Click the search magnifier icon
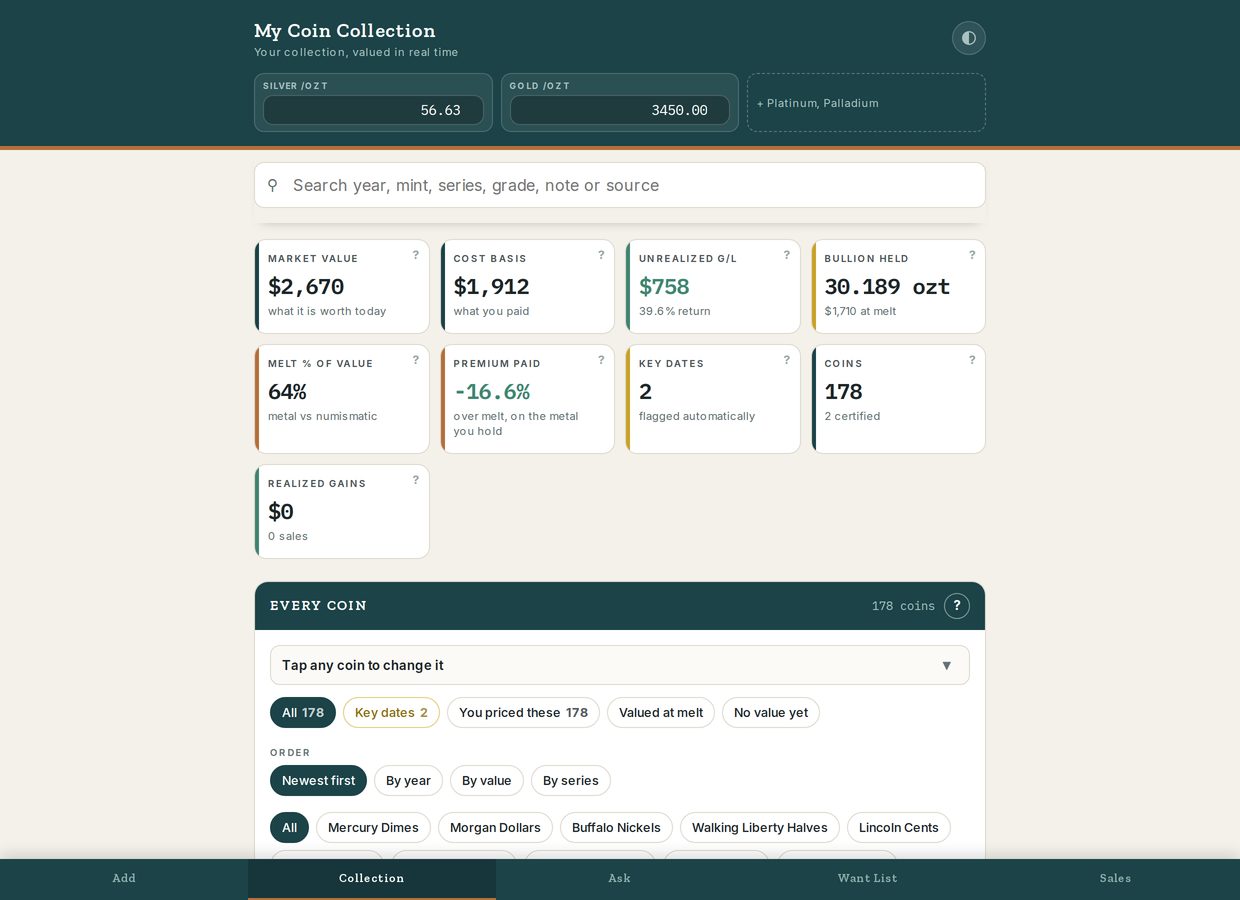 click(272, 185)
